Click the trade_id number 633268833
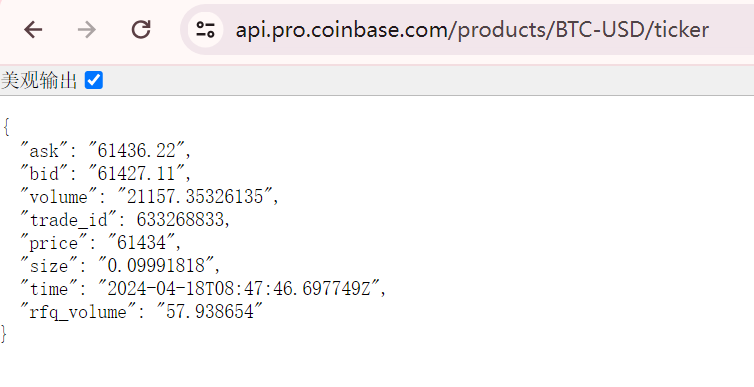The image size is (754, 387). pyautogui.click(x=180, y=220)
